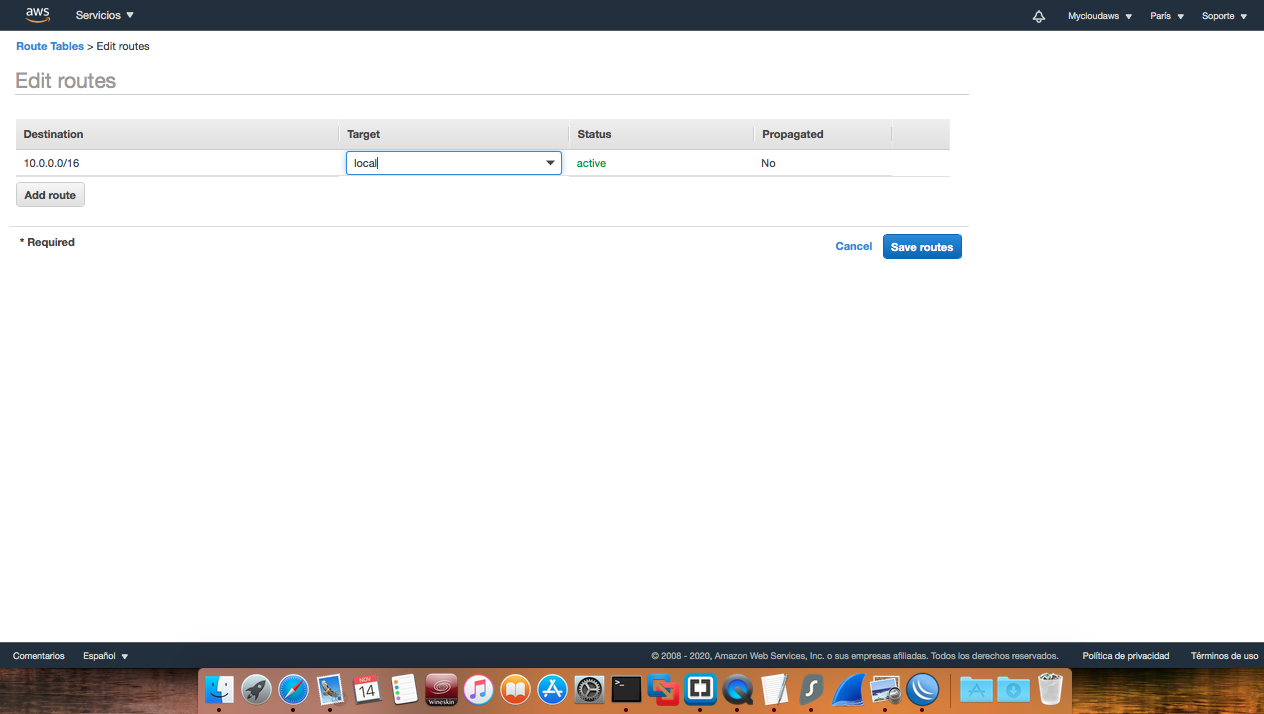
Task: Click the Destination field showing 10.0.0.0/16
Action: coord(178,162)
